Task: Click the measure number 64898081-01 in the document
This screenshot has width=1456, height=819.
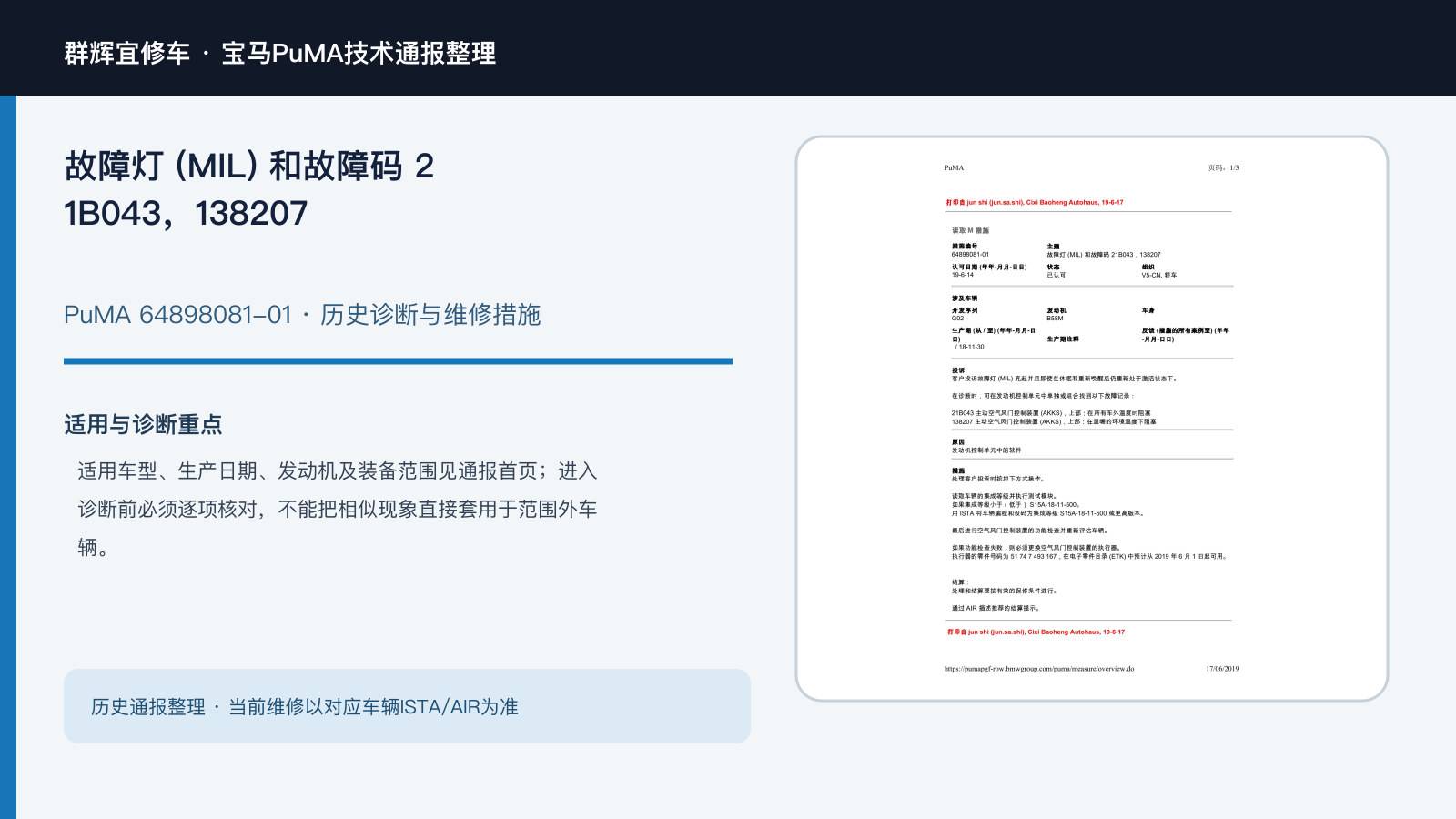Action: pyautogui.click(x=970, y=255)
